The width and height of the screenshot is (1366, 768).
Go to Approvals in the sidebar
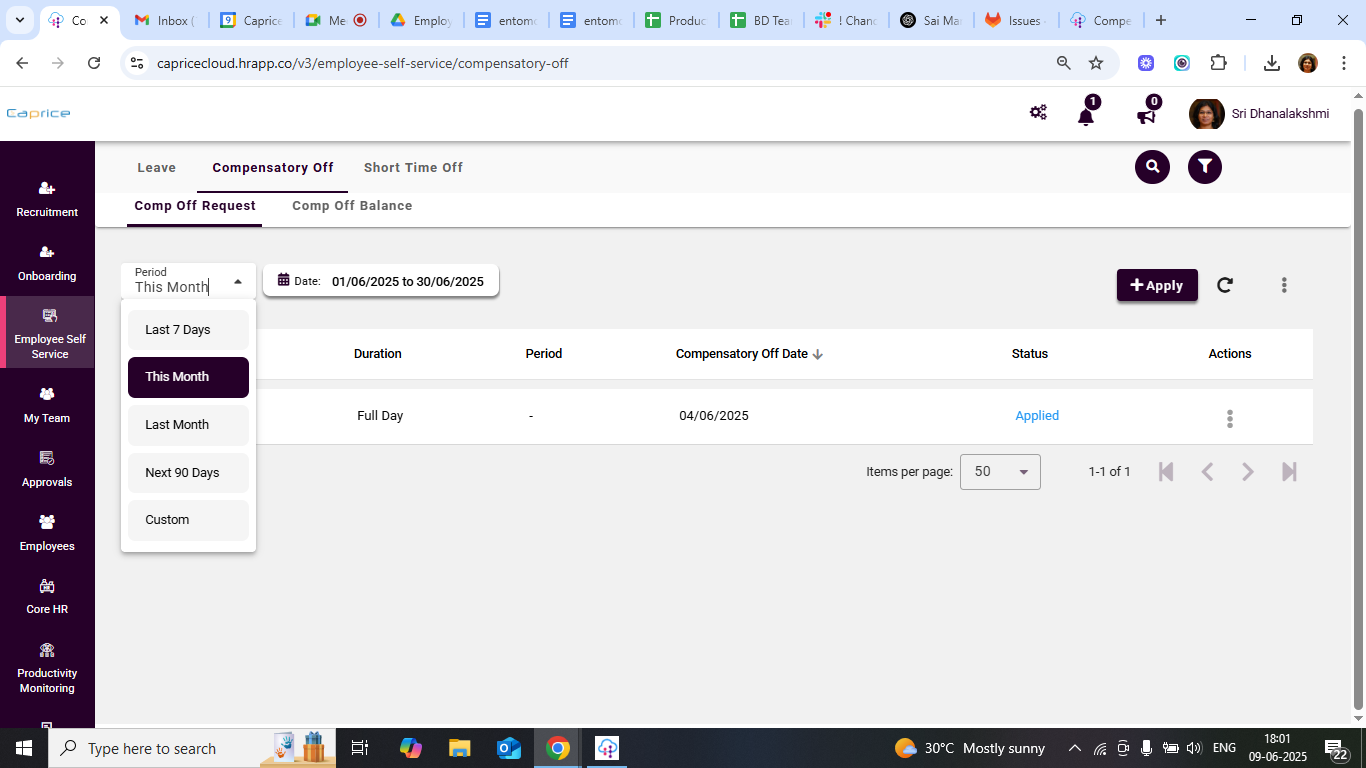point(47,469)
